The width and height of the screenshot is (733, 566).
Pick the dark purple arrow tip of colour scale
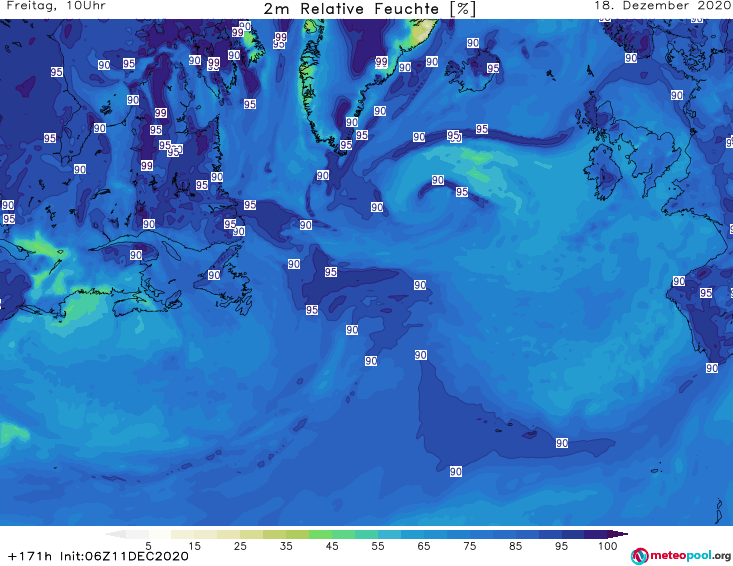[x=618, y=534]
